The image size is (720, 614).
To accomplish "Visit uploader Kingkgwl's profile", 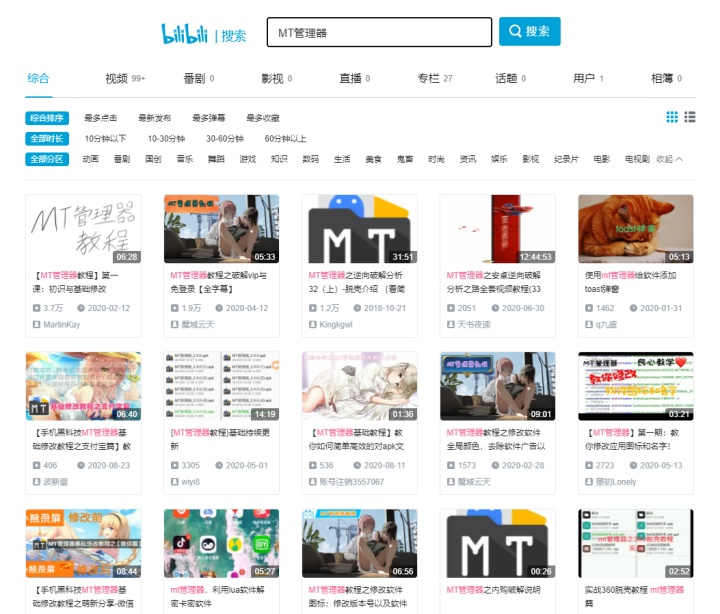I will 336,324.
